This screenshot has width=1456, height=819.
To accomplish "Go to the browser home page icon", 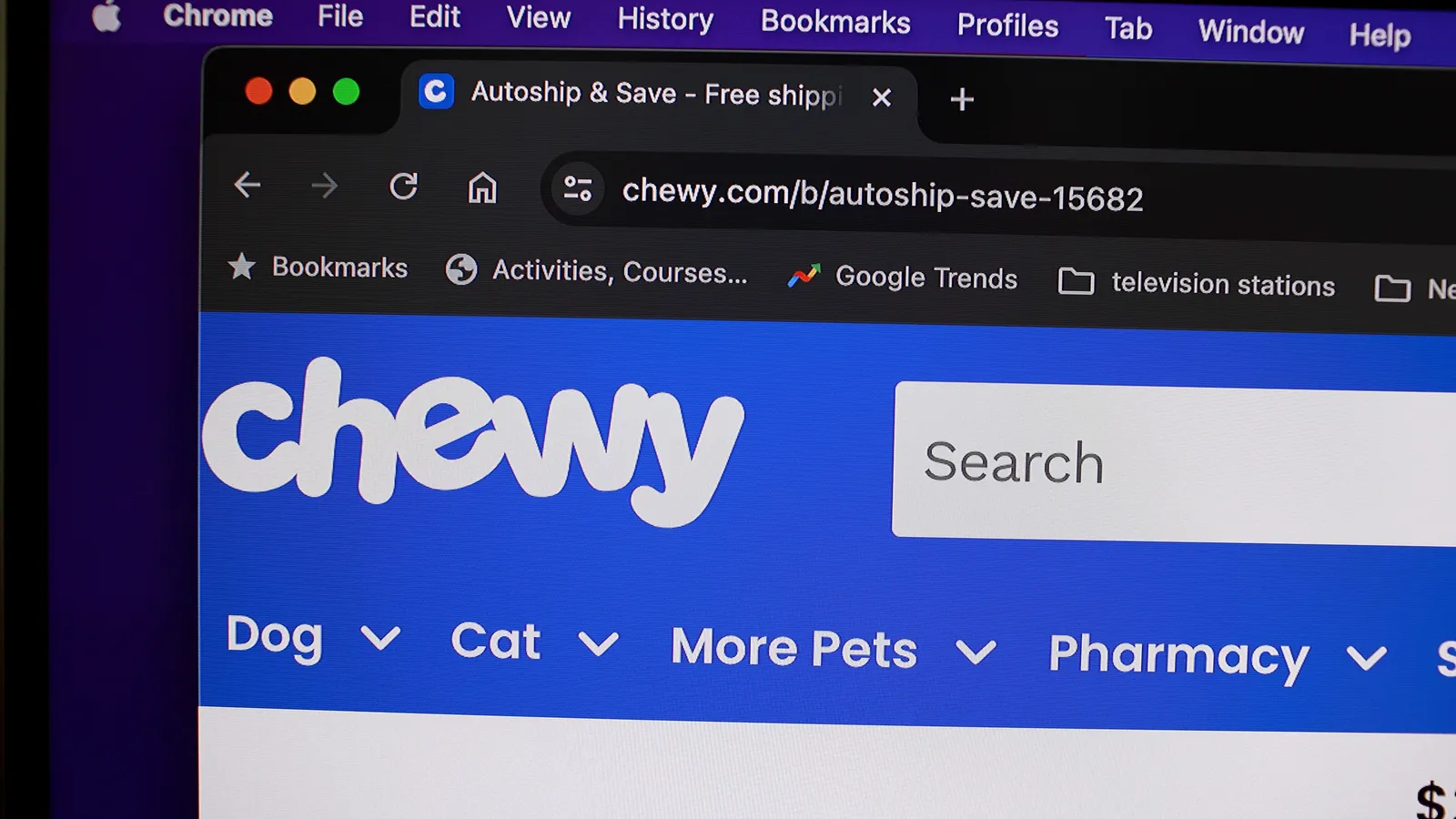I will (482, 188).
